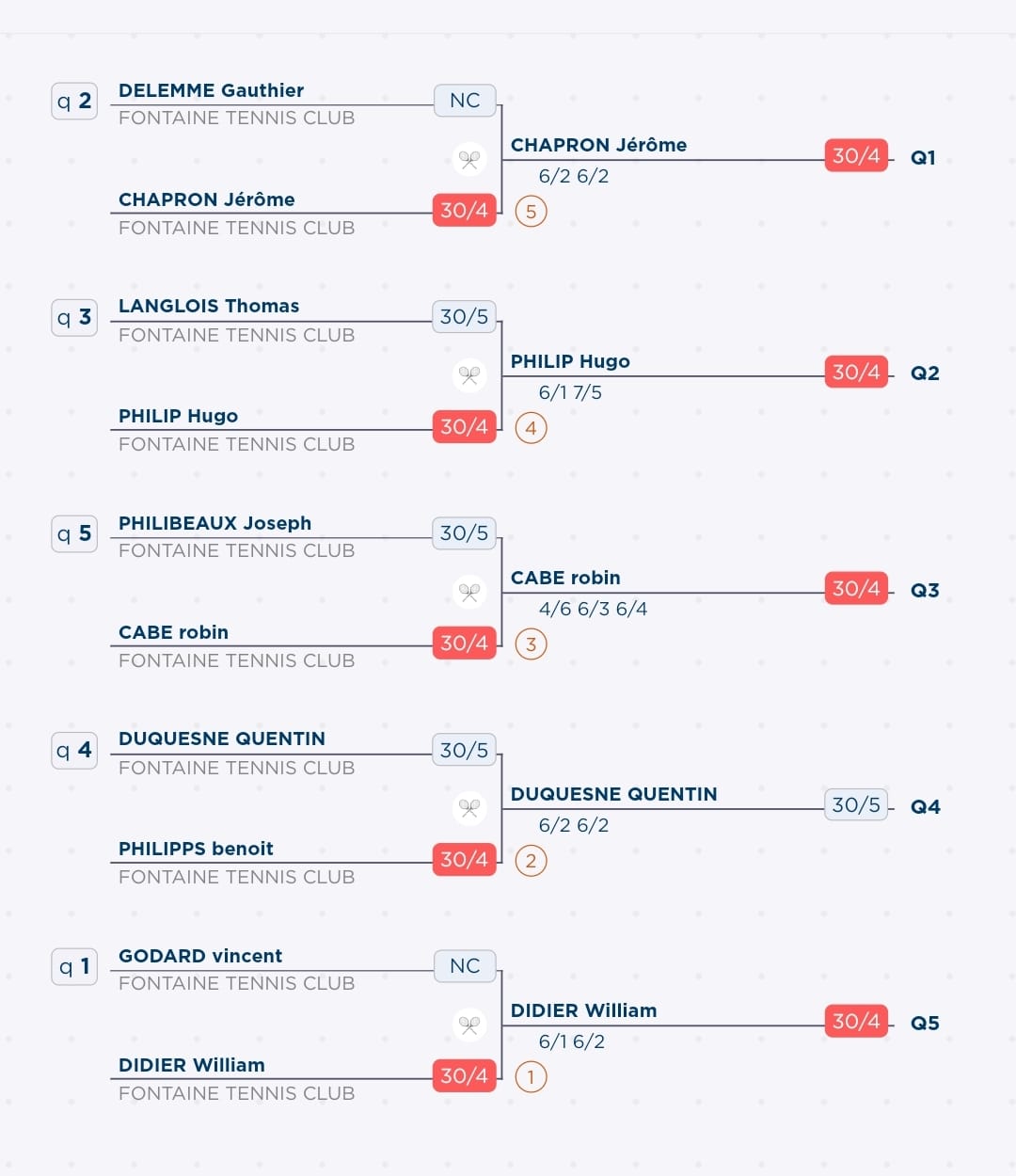The height and width of the screenshot is (1176, 1016).
Task: Click racket icon of Duquesne–Philipps match
Action: (x=468, y=807)
